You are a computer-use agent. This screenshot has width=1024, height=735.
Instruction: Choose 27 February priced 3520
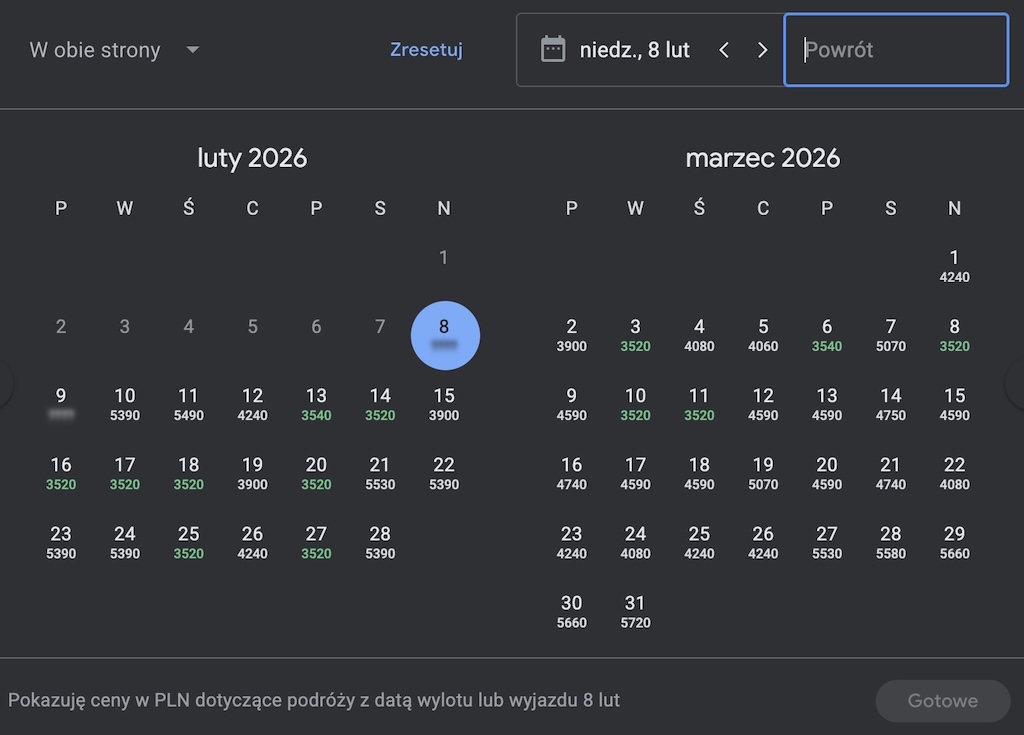click(x=316, y=543)
